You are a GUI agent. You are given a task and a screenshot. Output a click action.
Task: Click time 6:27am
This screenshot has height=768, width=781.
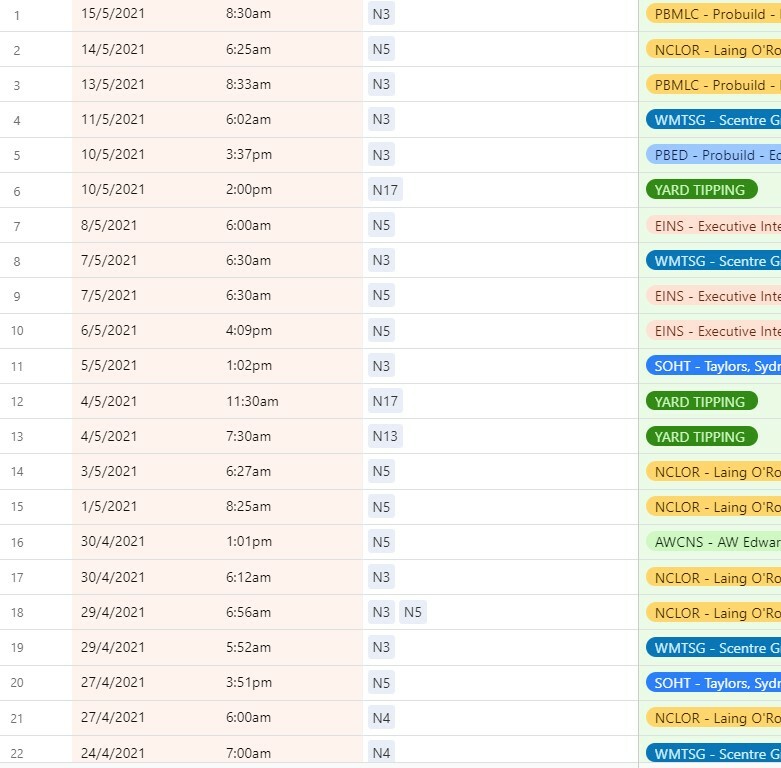248,471
